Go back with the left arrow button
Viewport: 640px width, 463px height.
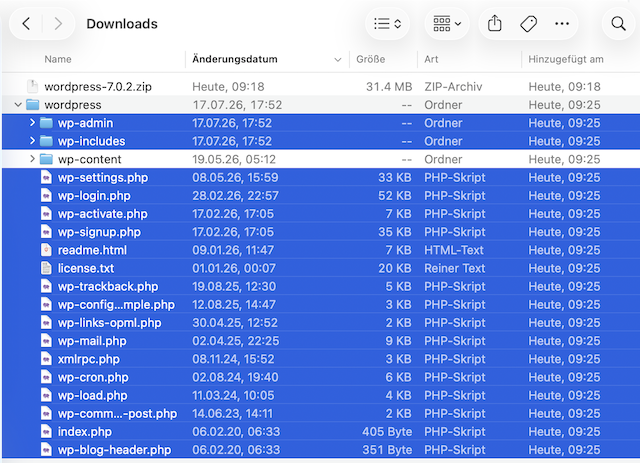pyautogui.click(x=27, y=24)
